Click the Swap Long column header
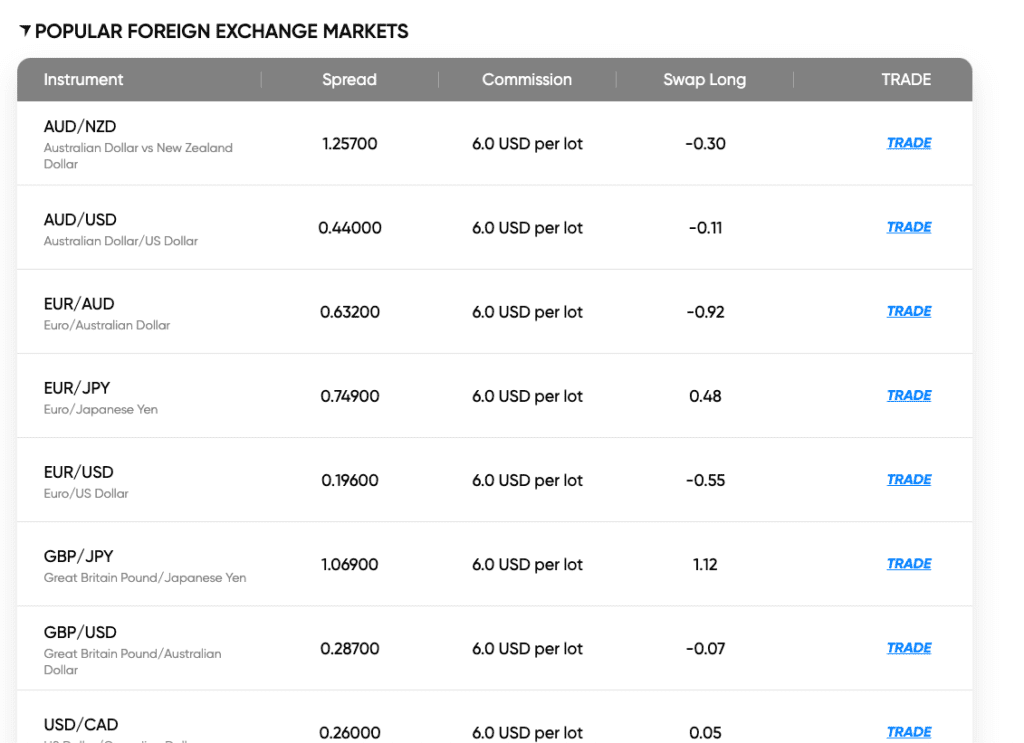 tap(705, 80)
